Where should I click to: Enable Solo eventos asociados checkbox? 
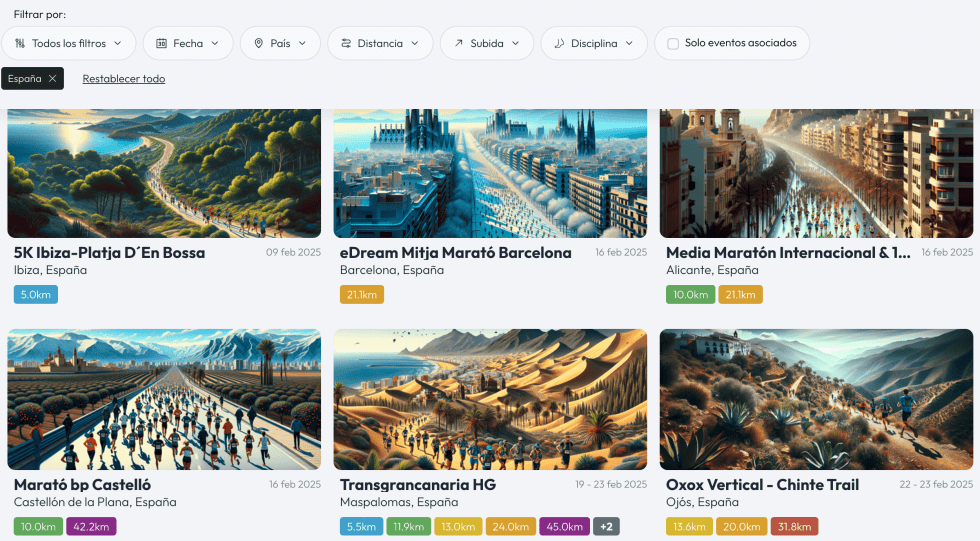click(673, 44)
